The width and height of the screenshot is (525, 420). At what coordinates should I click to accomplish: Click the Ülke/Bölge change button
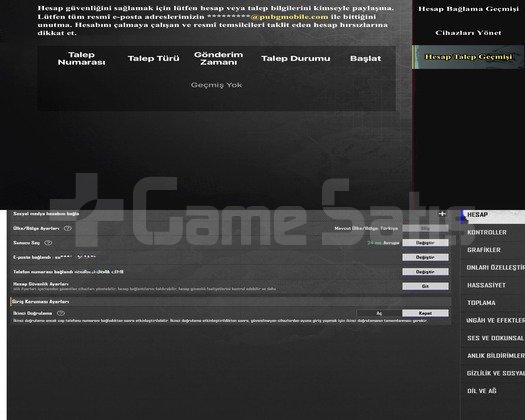(425, 228)
